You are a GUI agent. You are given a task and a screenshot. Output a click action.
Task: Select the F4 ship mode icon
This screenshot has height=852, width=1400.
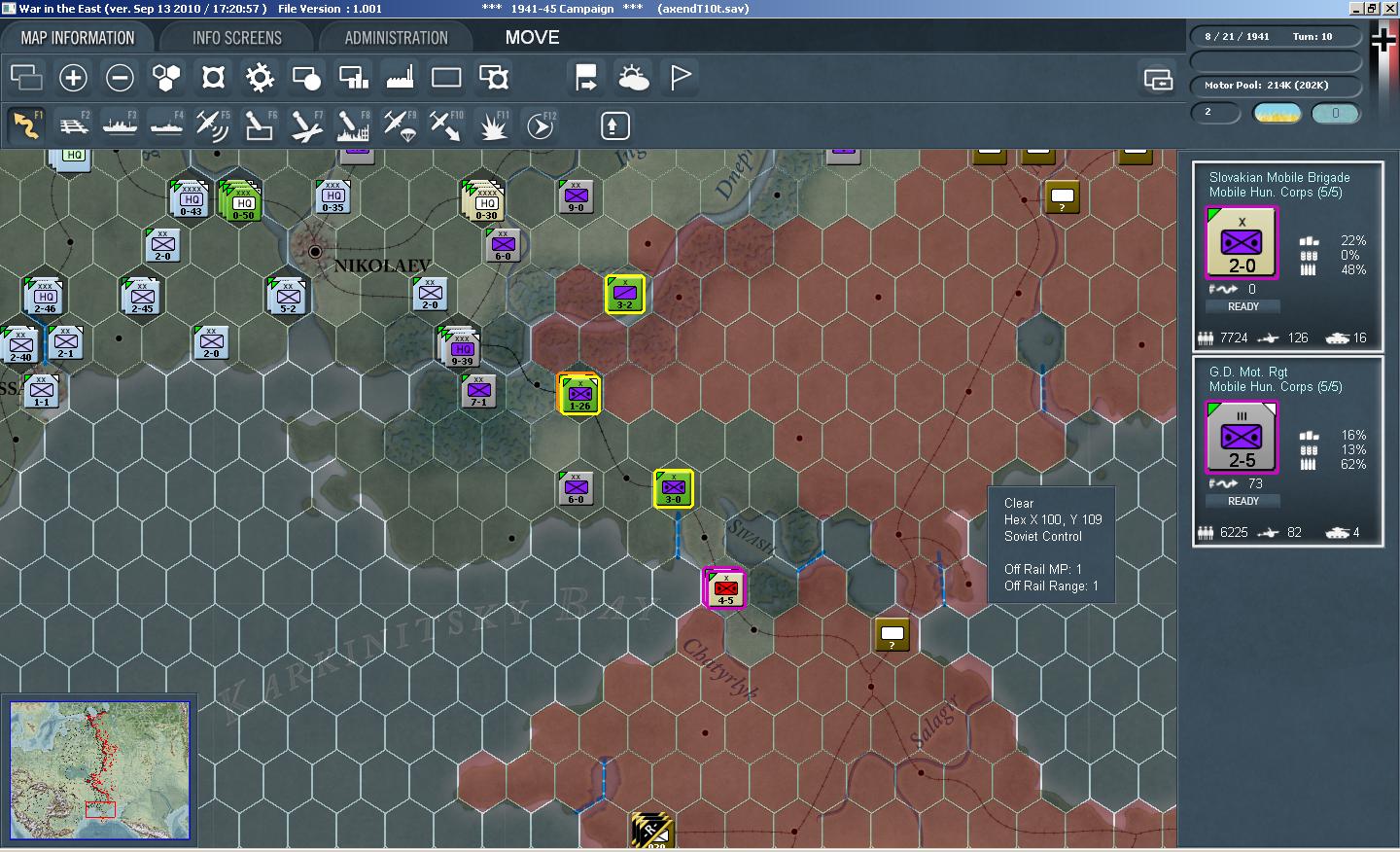[x=166, y=125]
